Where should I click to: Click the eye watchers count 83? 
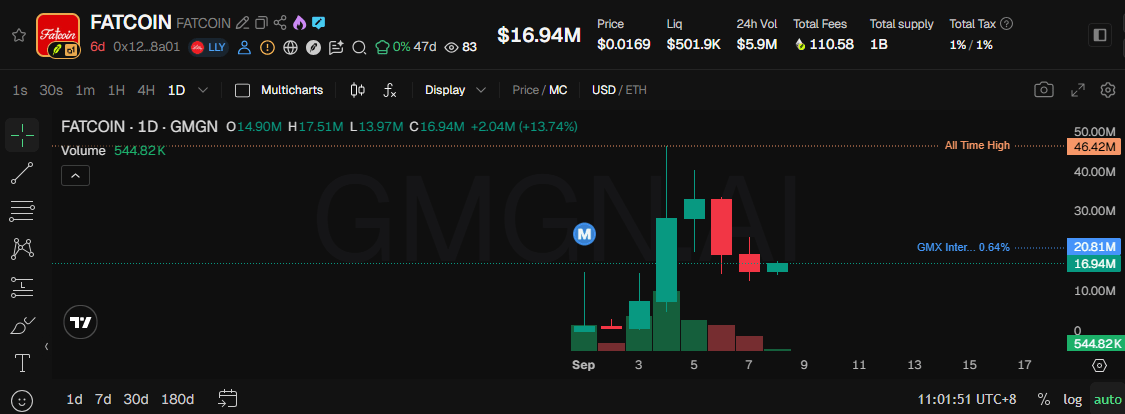461,47
